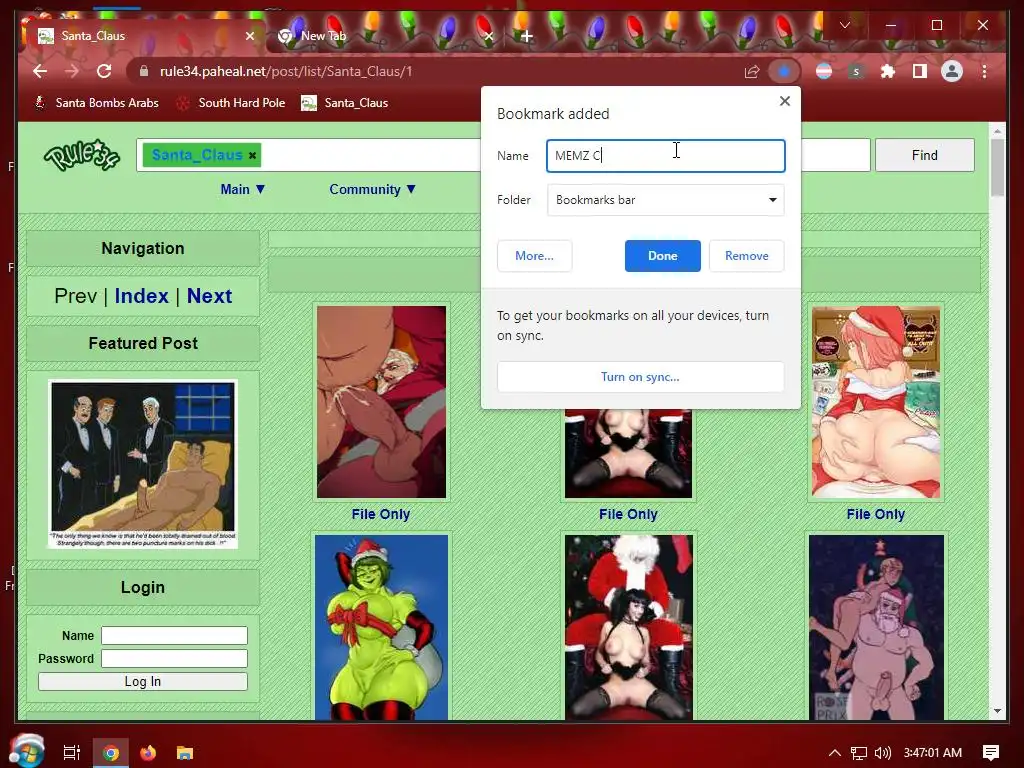
Task: Click the page vertical scrollbar thumb
Action: click(997, 168)
